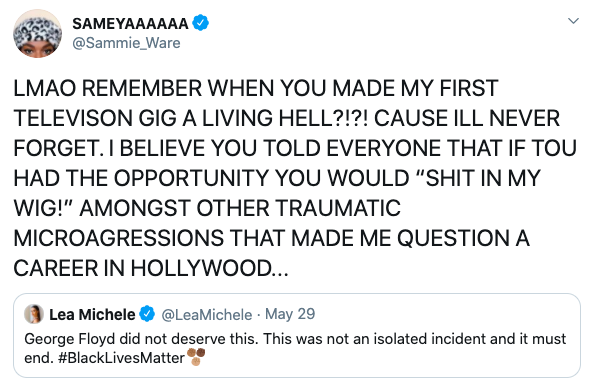Click the May 29 timestamp

point(290,314)
